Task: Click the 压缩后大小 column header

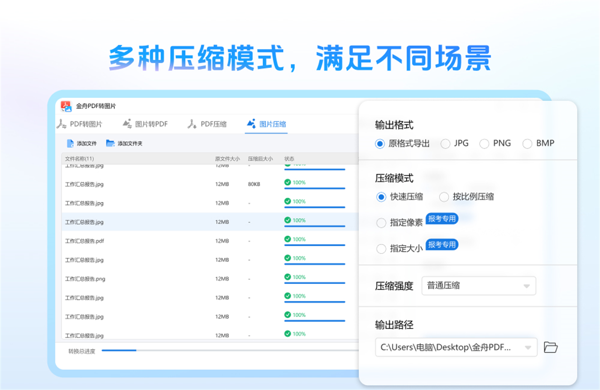Action: (x=260, y=158)
